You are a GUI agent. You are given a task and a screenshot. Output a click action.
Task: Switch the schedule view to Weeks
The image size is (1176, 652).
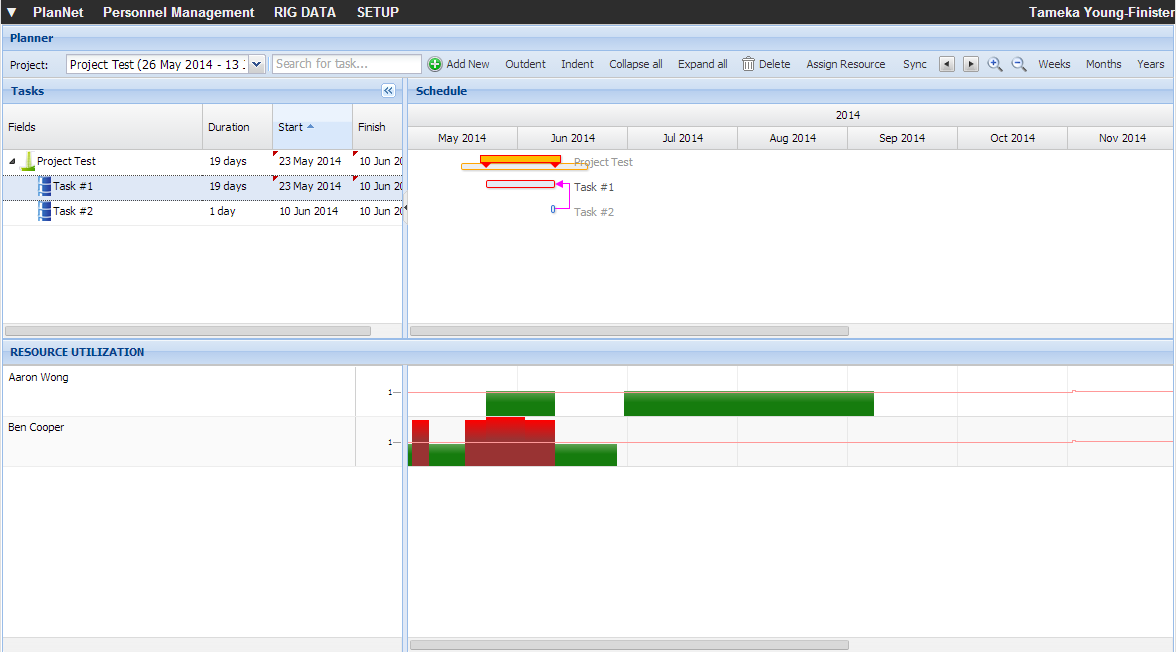pyautogui.click(x=1054, y=64)
